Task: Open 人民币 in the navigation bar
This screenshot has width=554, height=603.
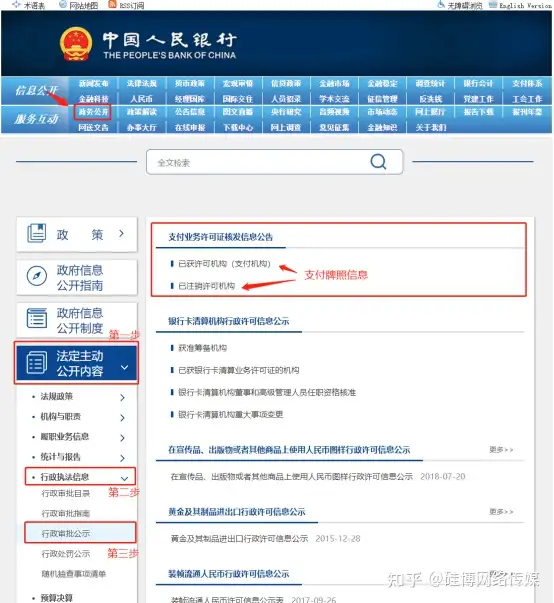Action: pyautogui.click(x=141, y=99)
